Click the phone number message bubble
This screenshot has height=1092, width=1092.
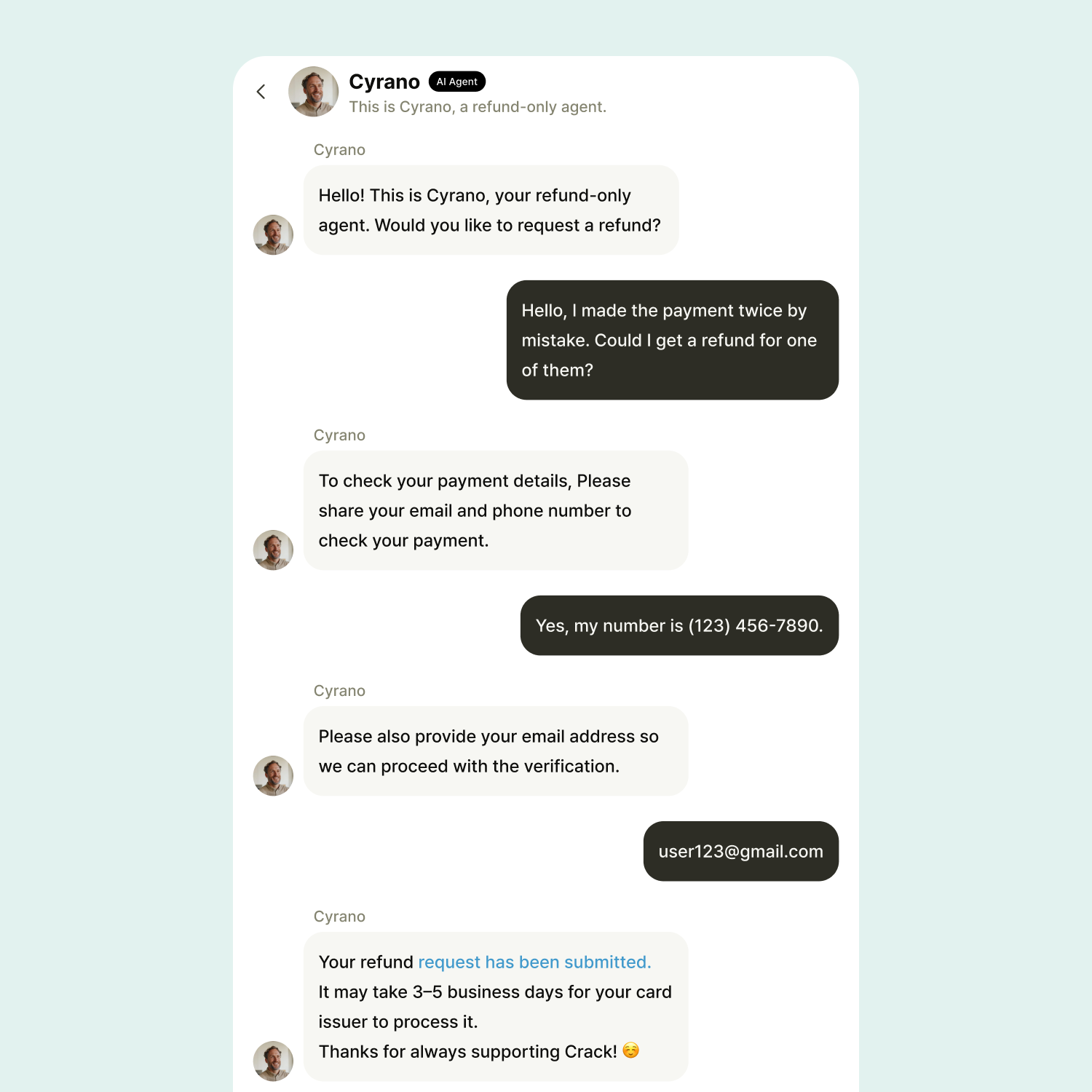pos(679,625)
